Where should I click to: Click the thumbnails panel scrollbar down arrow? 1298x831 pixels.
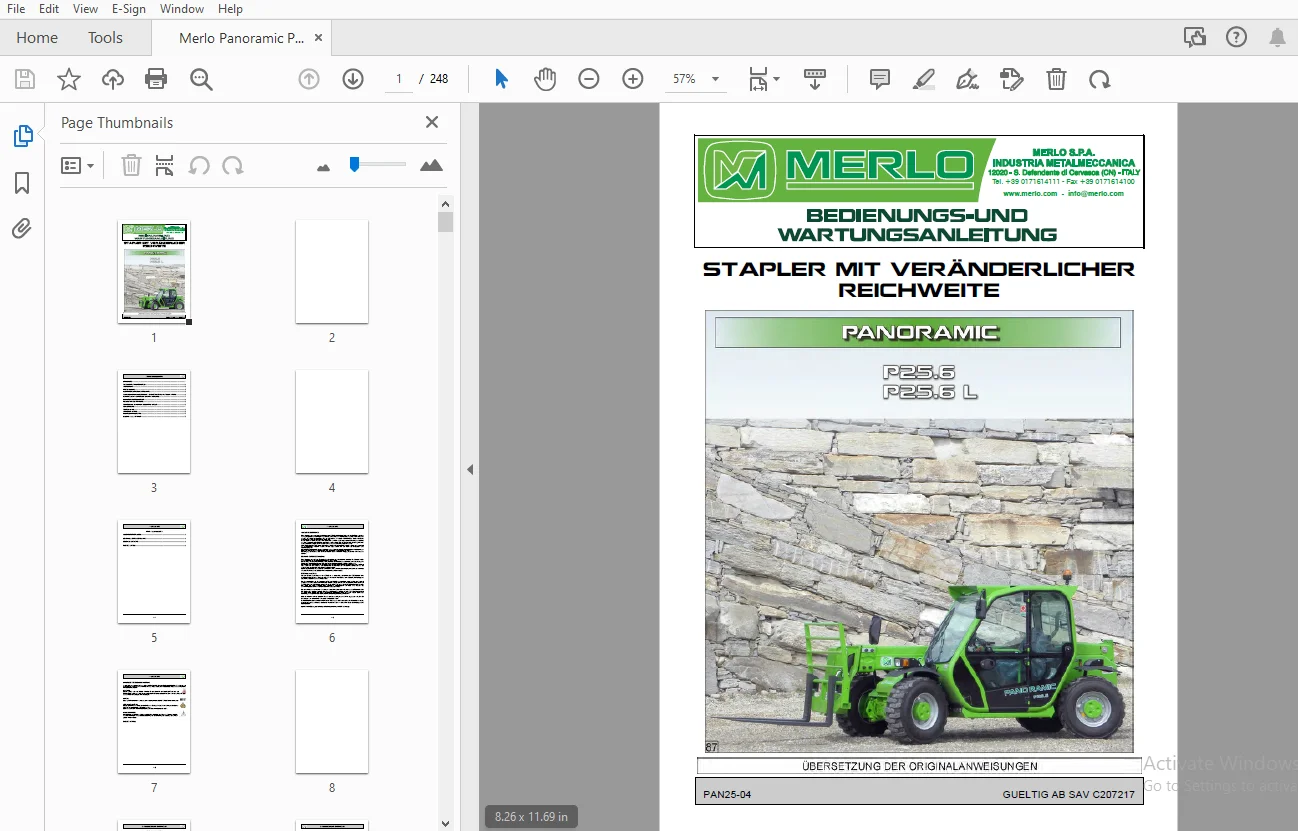(x=446, y=823)
